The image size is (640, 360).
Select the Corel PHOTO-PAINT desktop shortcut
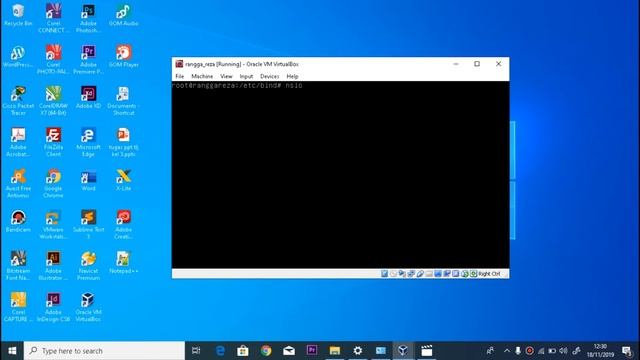[53, 60]
